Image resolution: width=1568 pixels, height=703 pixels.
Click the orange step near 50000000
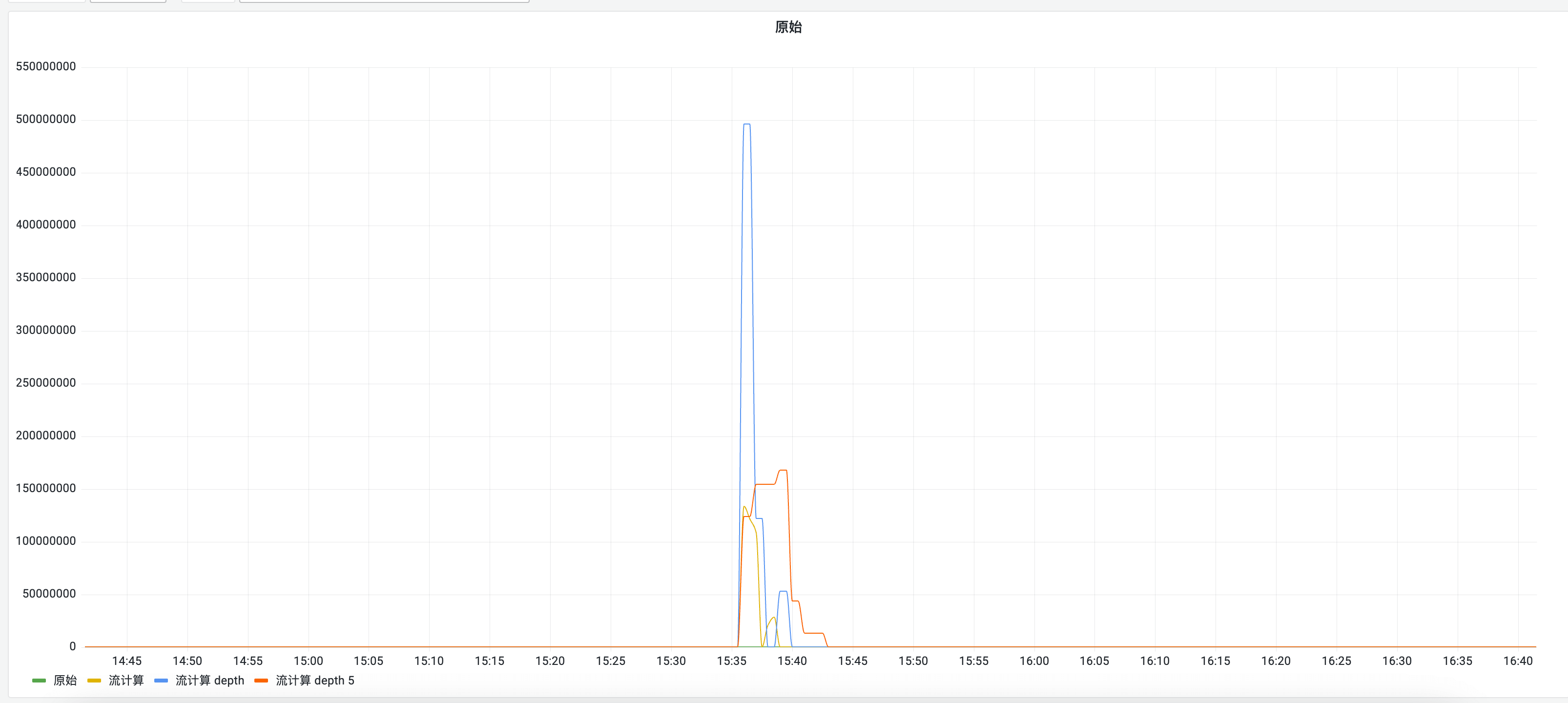point(796,601)
